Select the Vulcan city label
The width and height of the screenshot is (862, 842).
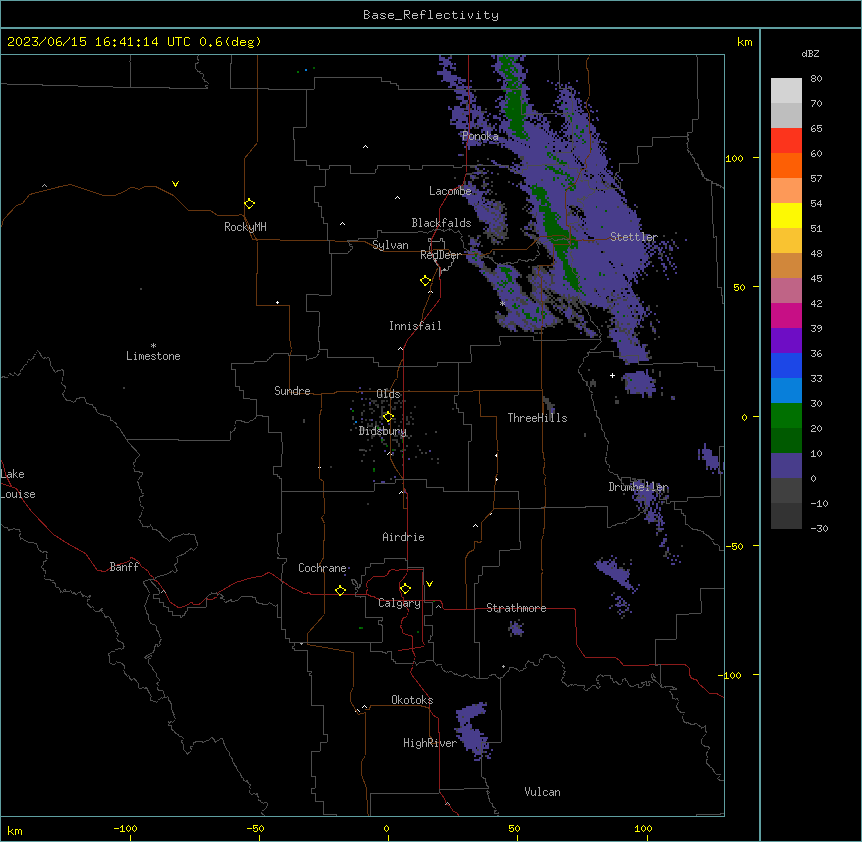(x=542, y=792)
